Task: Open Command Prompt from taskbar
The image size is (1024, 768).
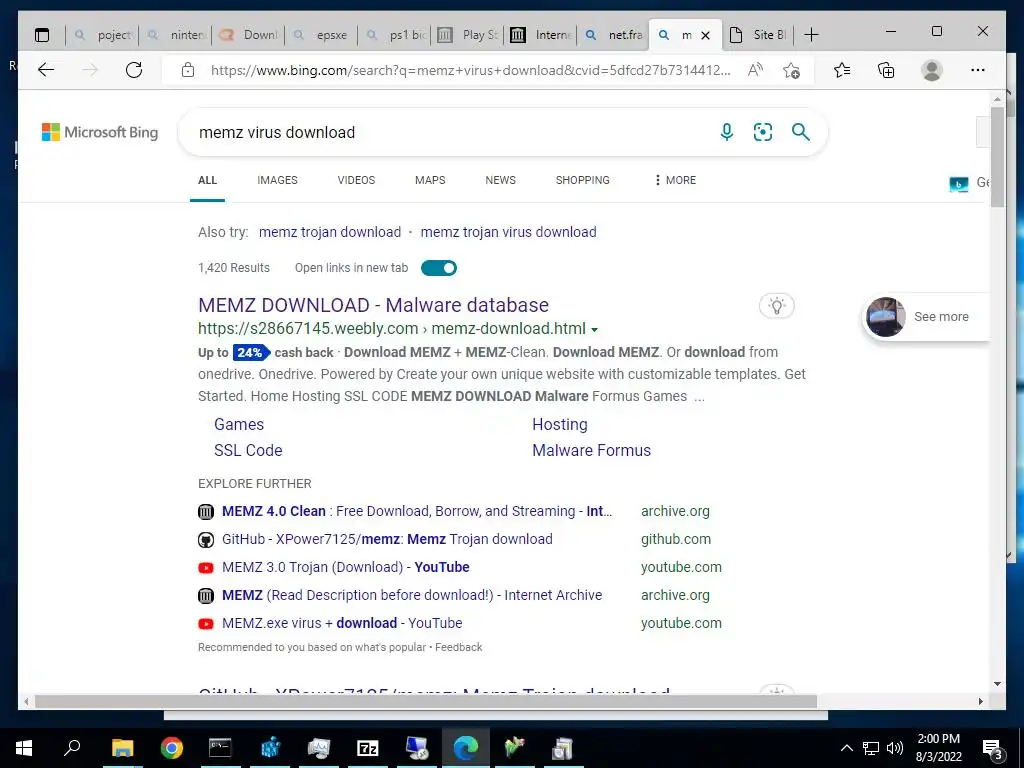Action: (220, 748)
